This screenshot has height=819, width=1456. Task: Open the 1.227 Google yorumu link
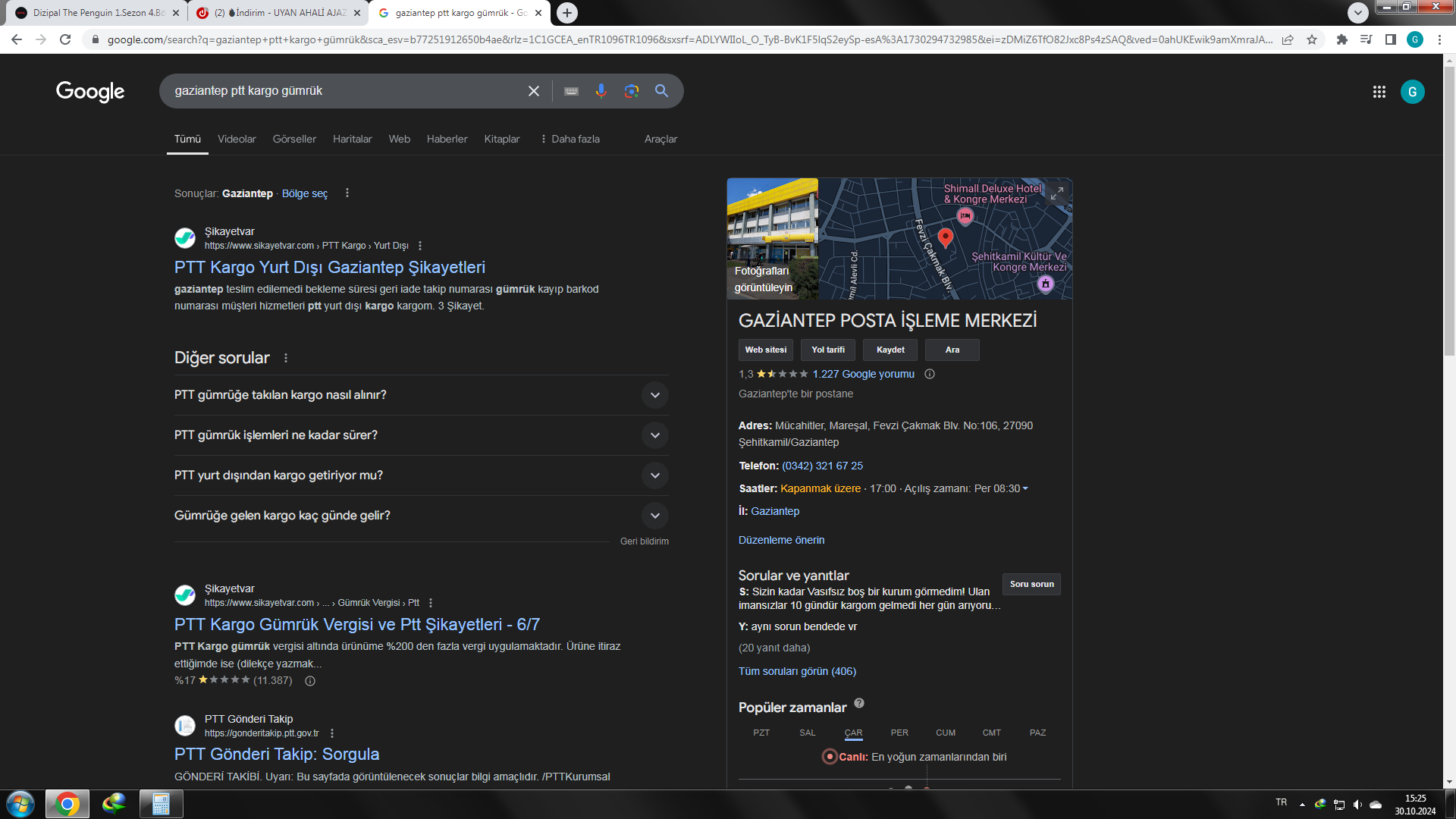(x=864, y=374)
